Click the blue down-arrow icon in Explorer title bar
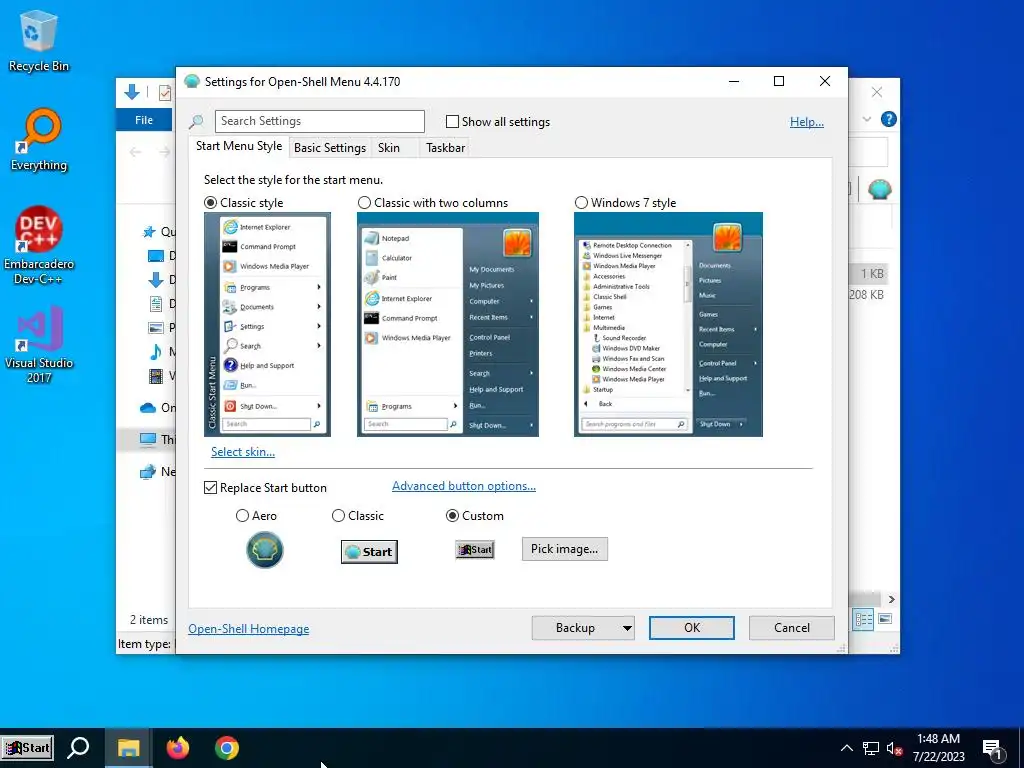The width and height of the screenshot is (1024, 768). click(132, 92)
